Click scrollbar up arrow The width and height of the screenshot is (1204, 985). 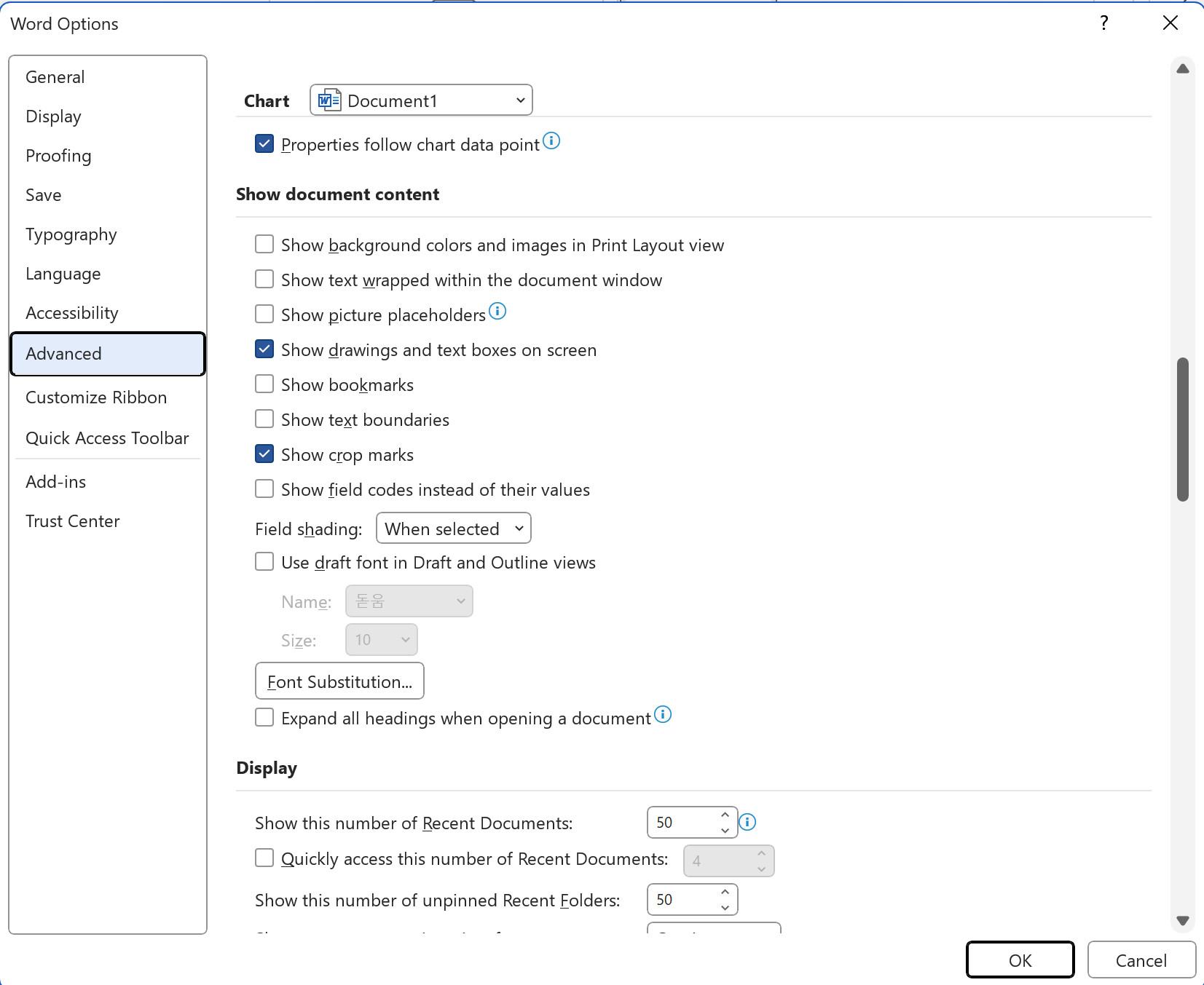(x=1183, y=68)
